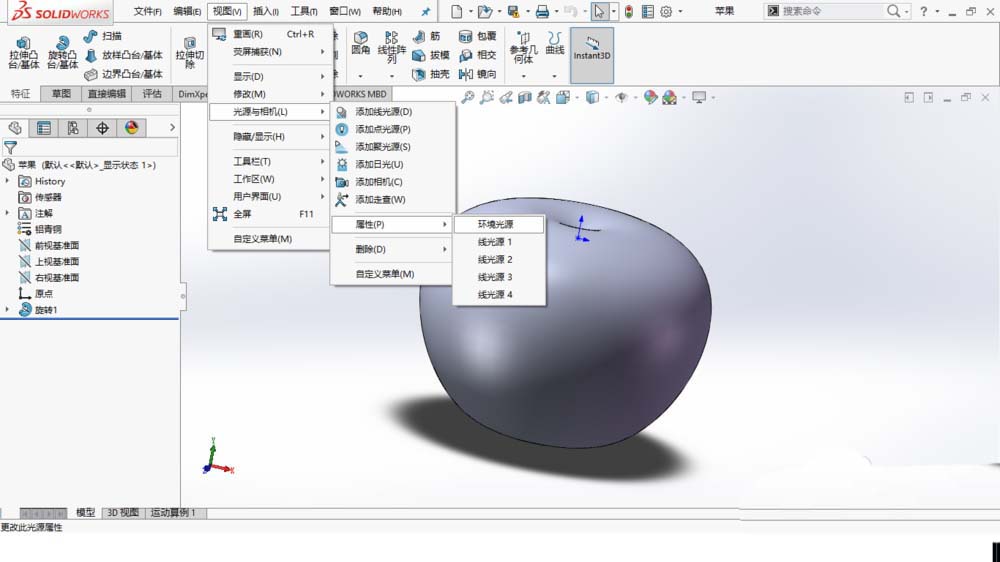Click the 拉伸凸台/基体 extrude boss icon
The image size is (1000, 562).
point(24,43)
